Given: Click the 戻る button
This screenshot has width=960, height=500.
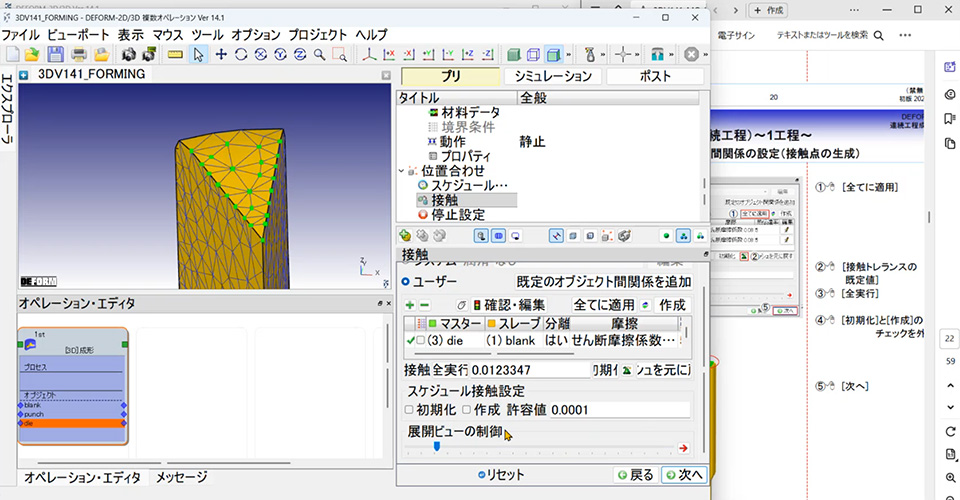Looking at the screenshot, I should tap(636, 475).
